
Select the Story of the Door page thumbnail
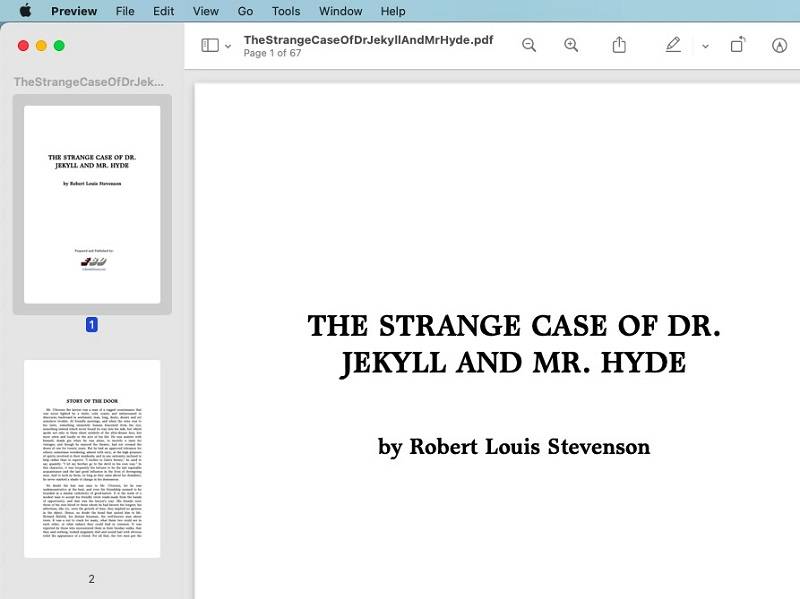pos(92,459)
